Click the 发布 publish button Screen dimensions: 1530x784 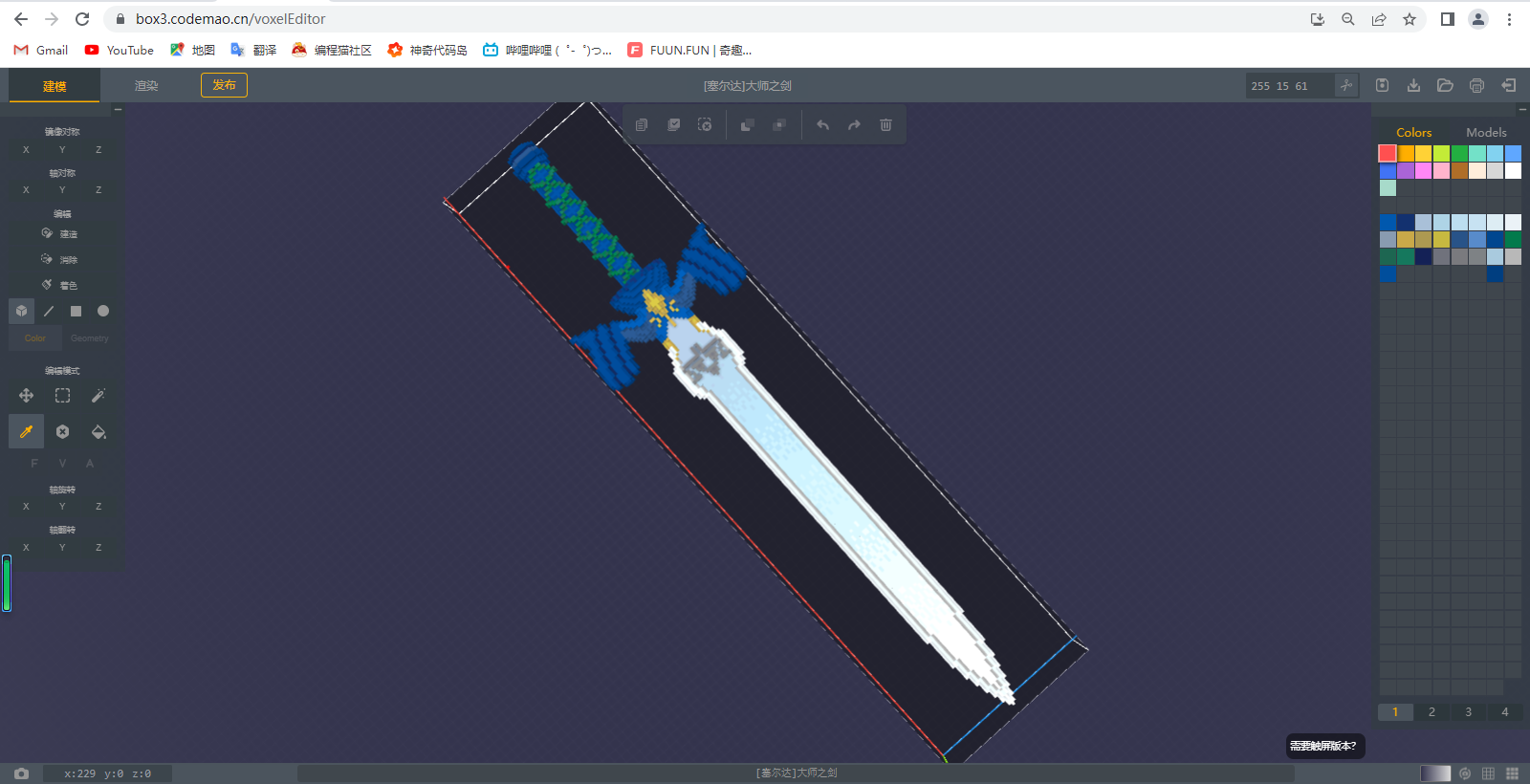224,85
